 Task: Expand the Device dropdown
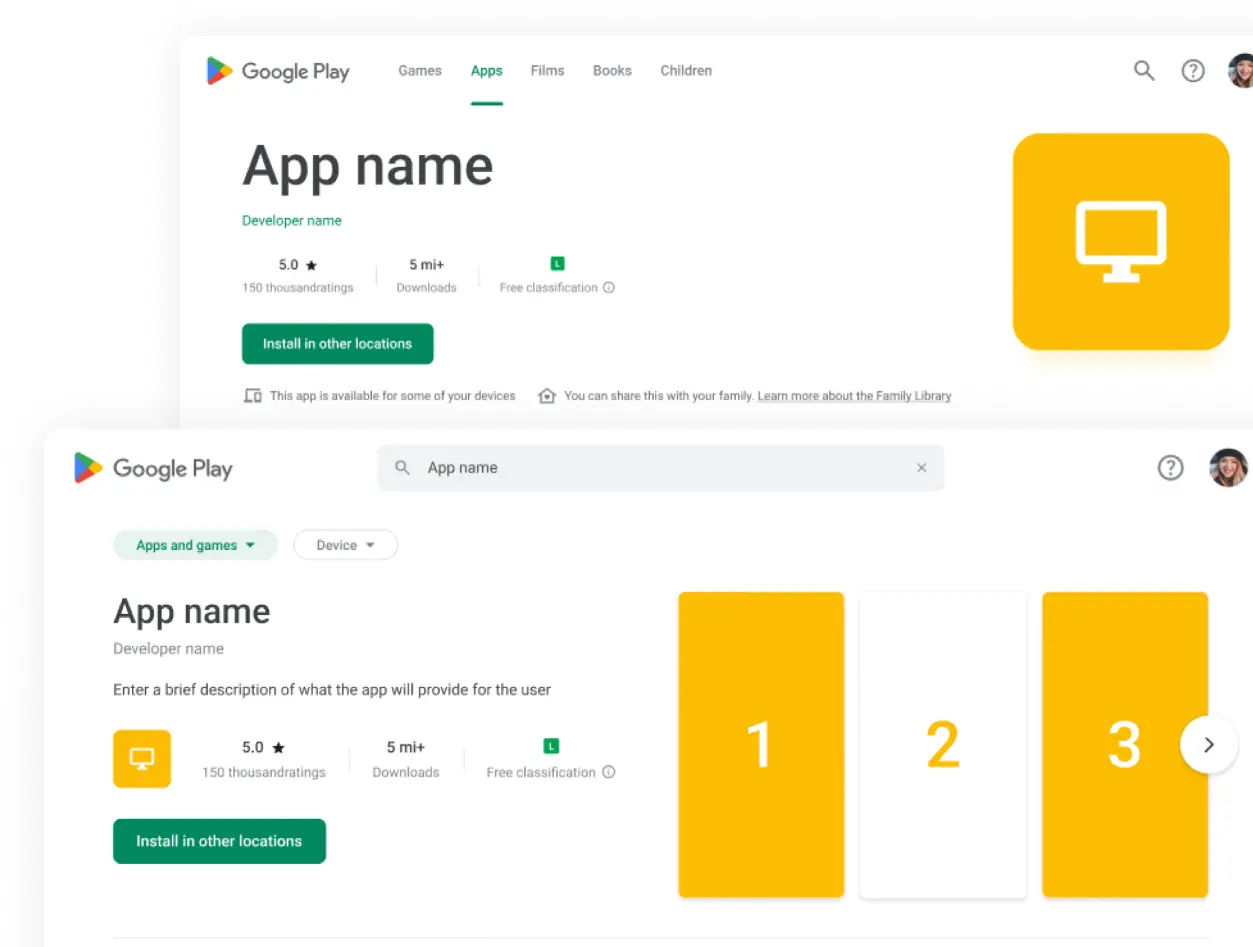point(345,545)
